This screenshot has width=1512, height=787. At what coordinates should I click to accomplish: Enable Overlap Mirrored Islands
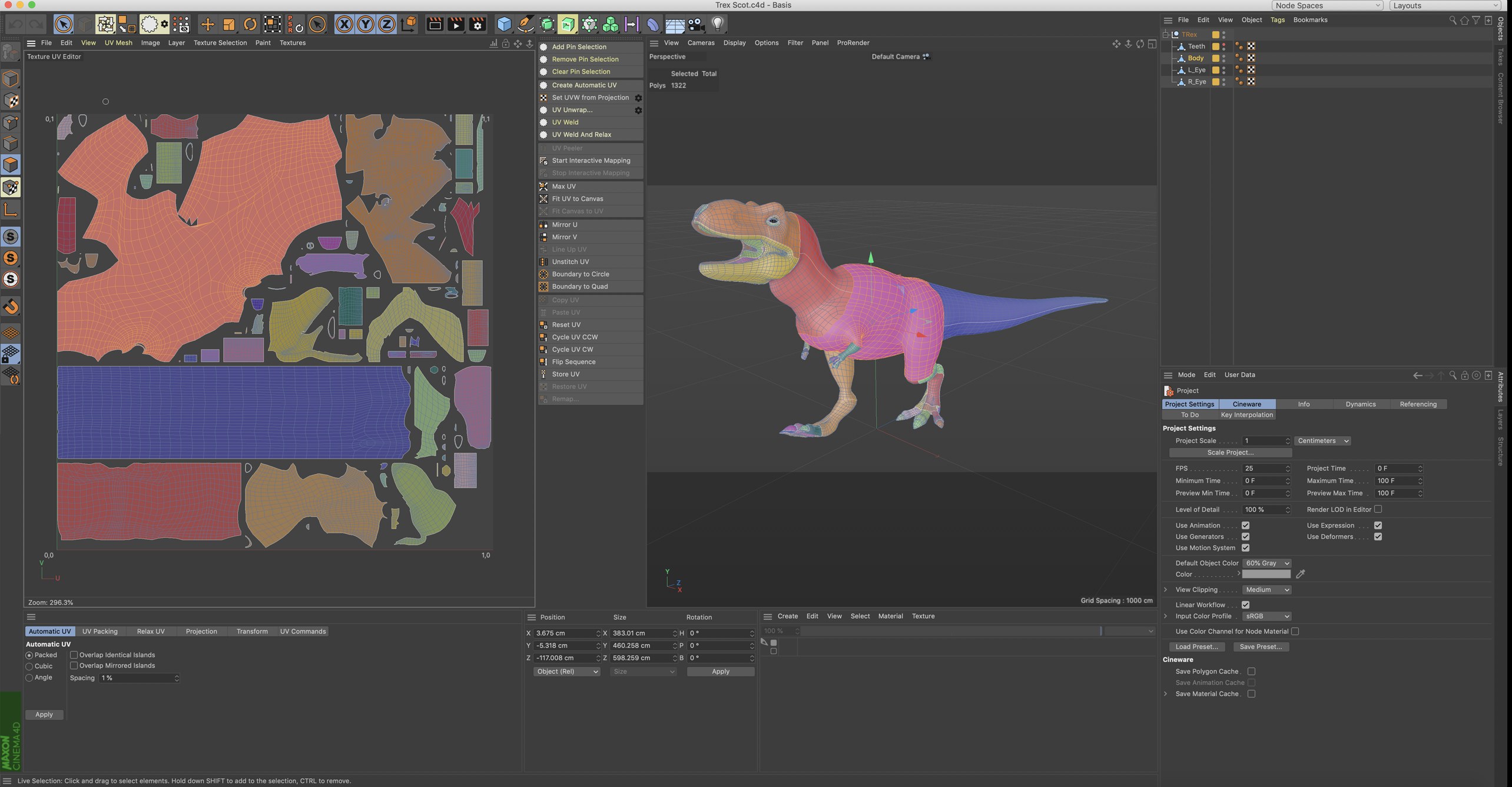74,666
